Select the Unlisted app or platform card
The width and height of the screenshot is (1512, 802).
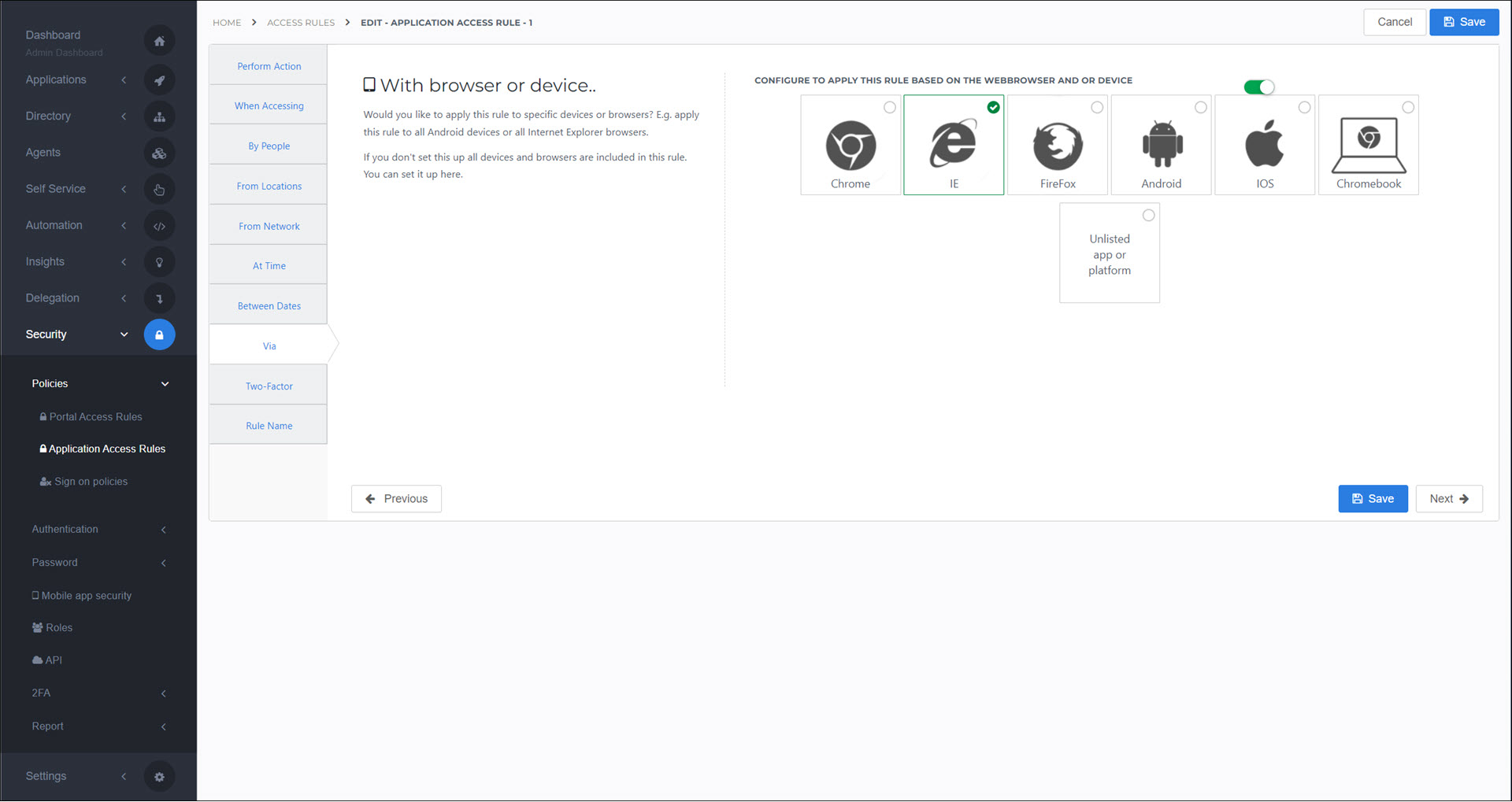pyautogui.click(x=1109, y=253)
